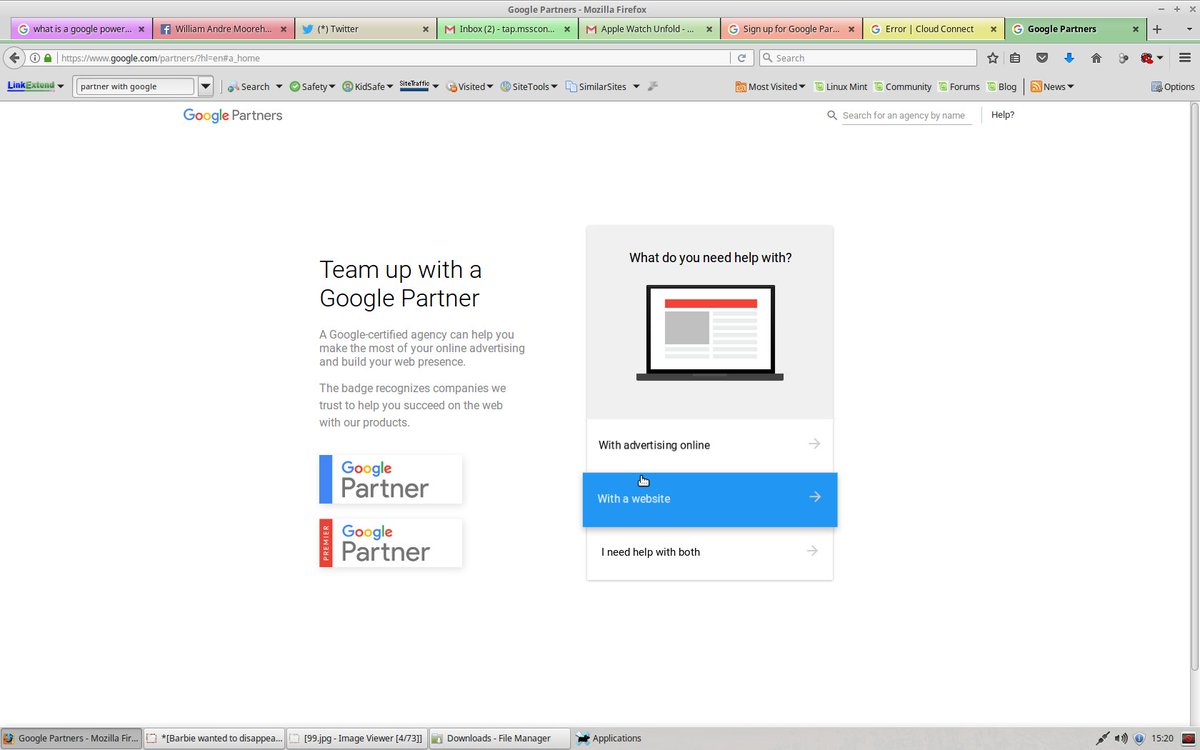Open the downloads arrow icon
This screenshot has width=1200, height=750.
click(x=1068, y=58)
